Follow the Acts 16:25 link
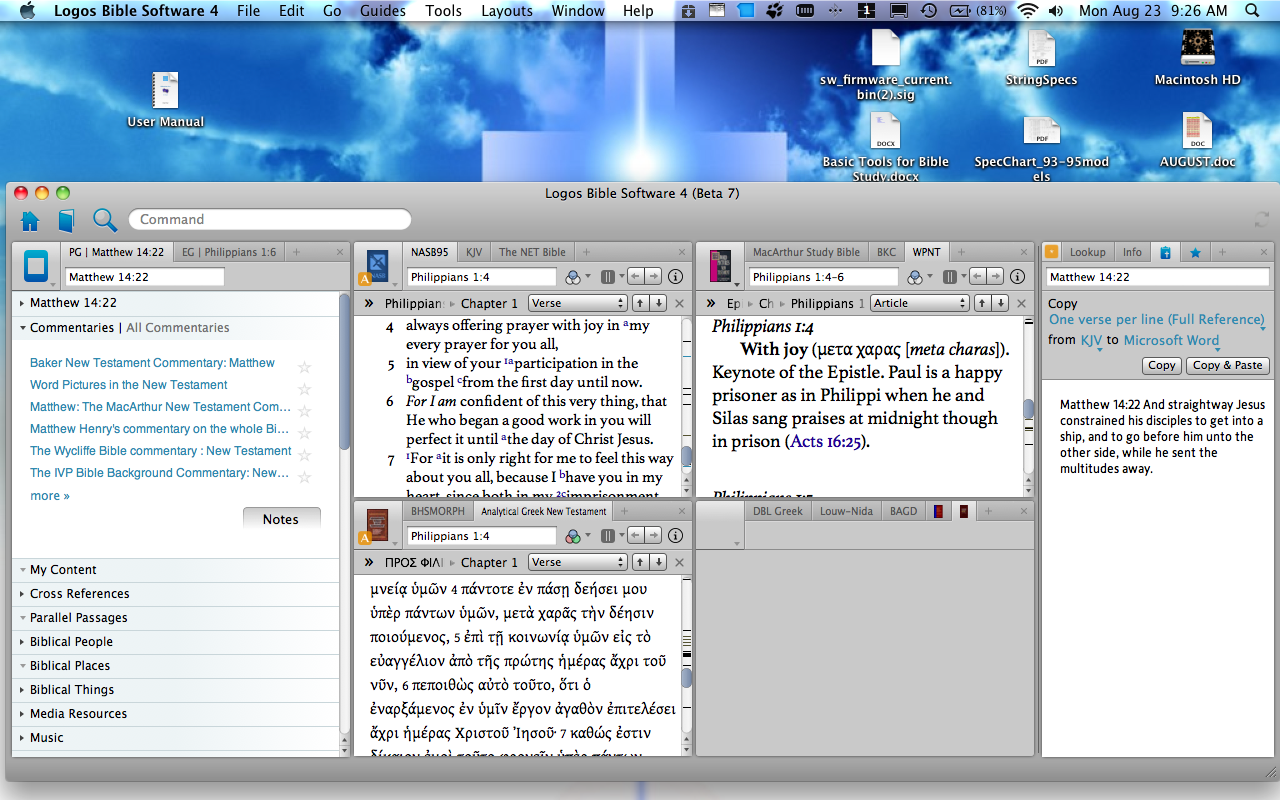 click(x=827, y=441)
